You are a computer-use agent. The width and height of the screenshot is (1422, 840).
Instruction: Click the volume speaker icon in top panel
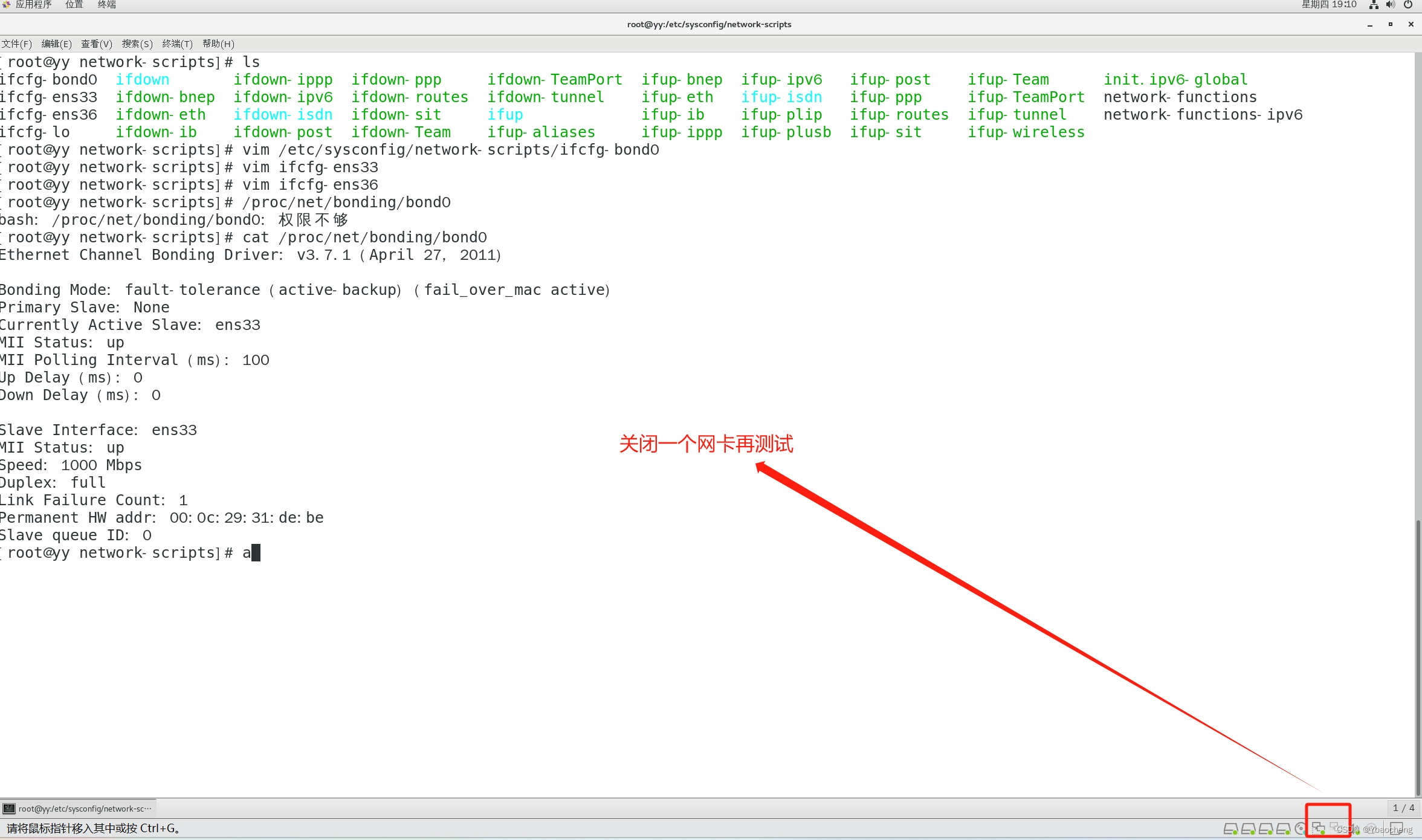tap(1391, 5)
